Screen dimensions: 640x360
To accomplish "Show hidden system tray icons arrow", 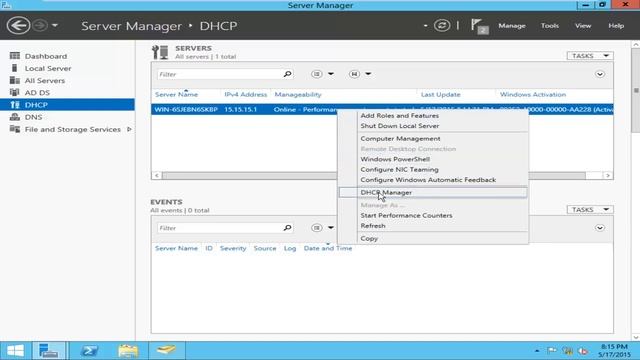I will [x=537, y=351].
